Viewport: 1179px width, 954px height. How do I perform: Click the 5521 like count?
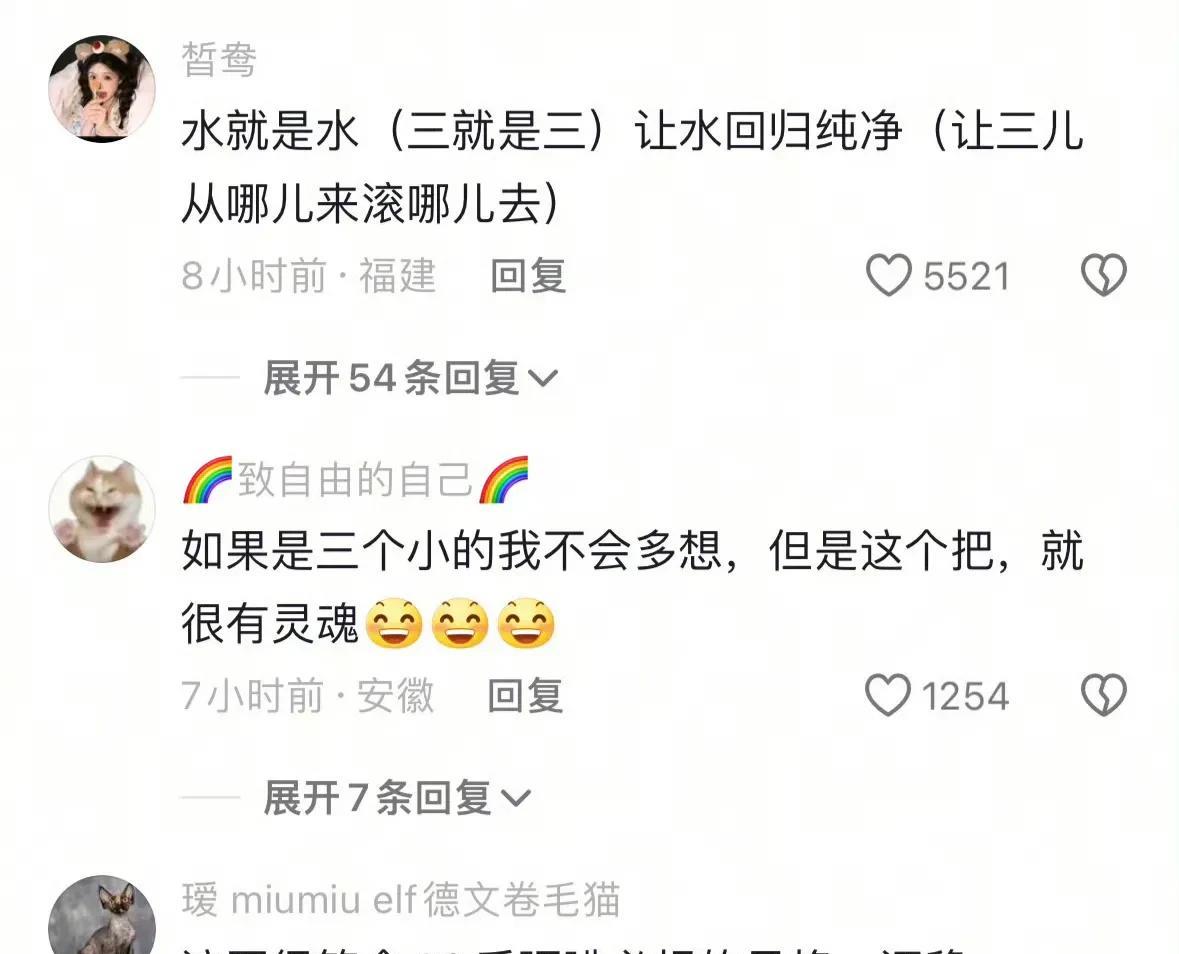(x=966, y=276)
